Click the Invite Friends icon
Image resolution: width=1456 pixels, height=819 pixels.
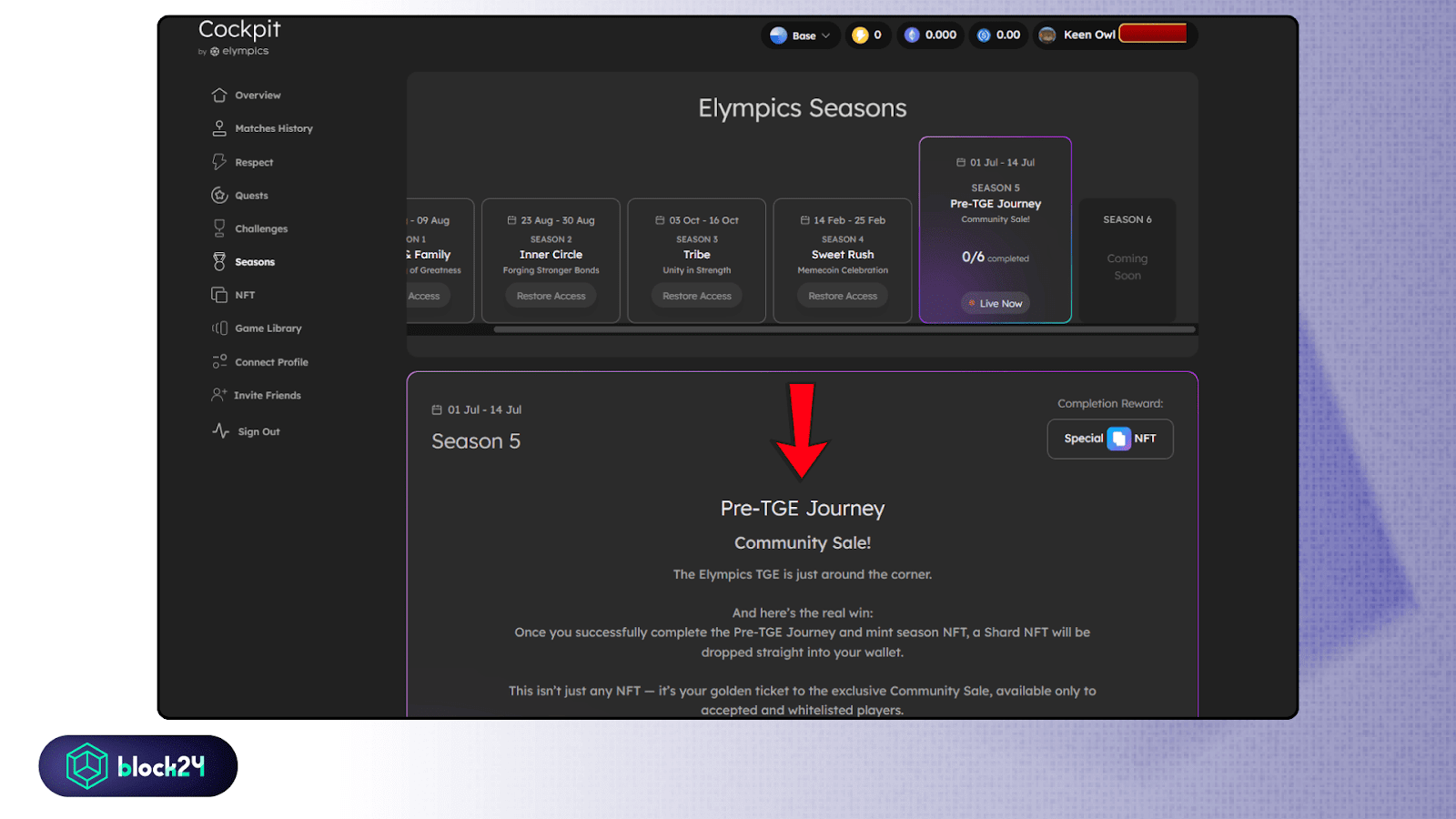[219, 395]
